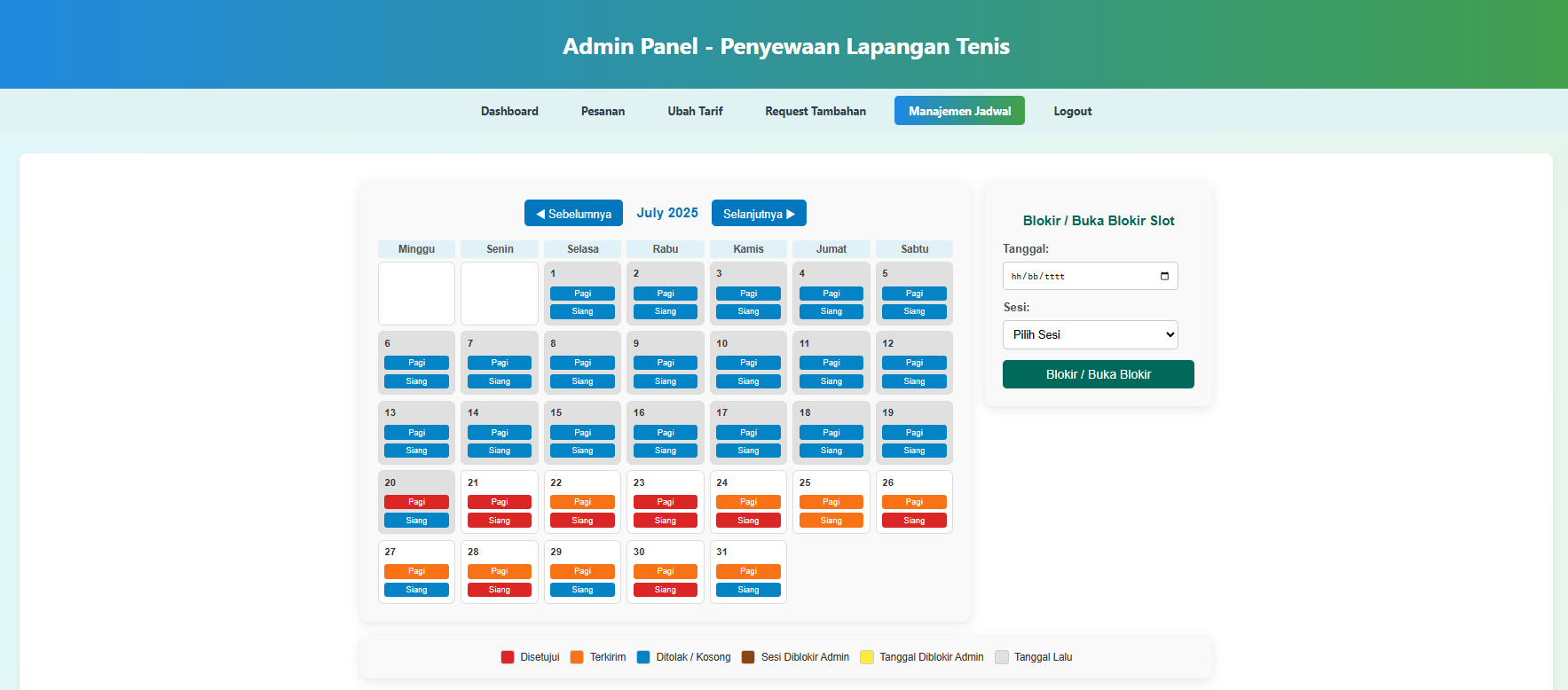This screenshot has height=690, width=1568.
Task: Open the Pesanan page
Action: click(603, 111)
